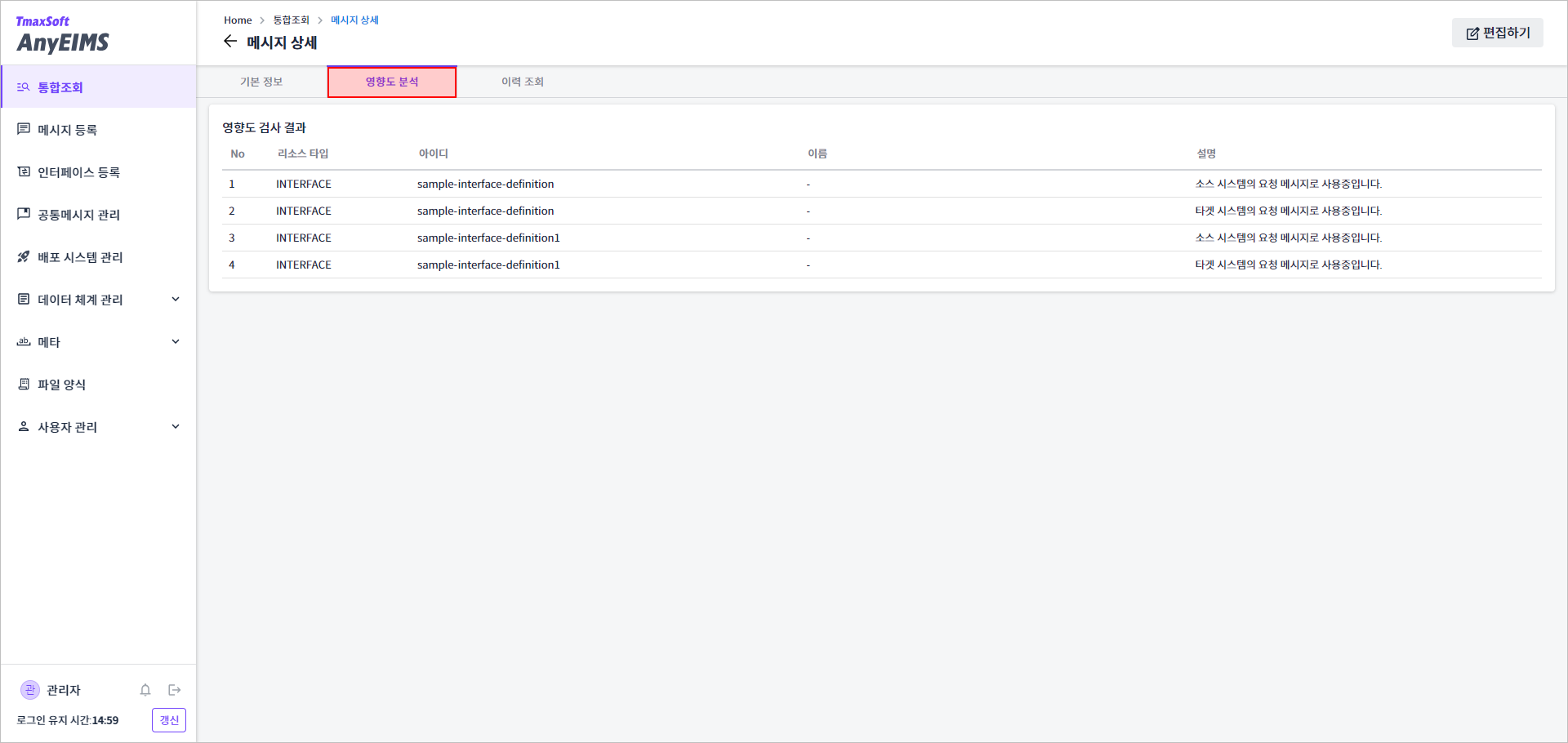Open 배포 시스템 관리 menu item
Image resolution: width=1568 pixels, height=743 pixels.
point(99,256)
